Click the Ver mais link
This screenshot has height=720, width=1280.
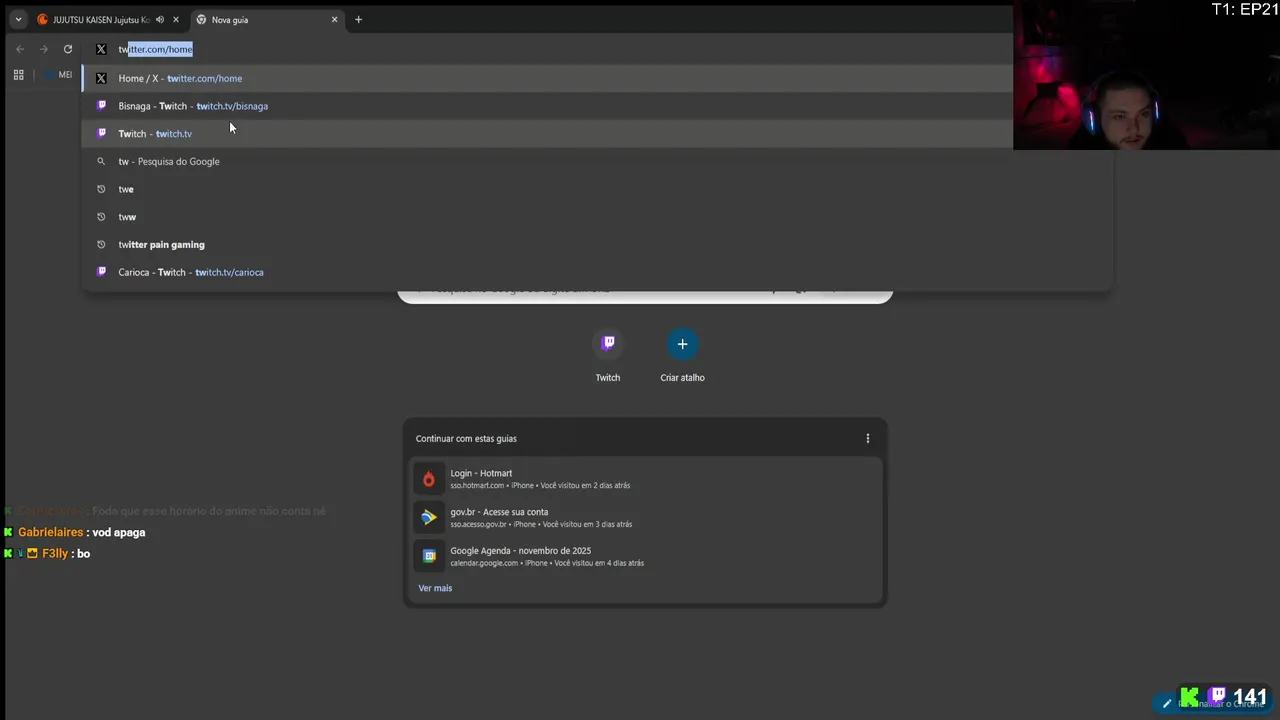(435, 588)
